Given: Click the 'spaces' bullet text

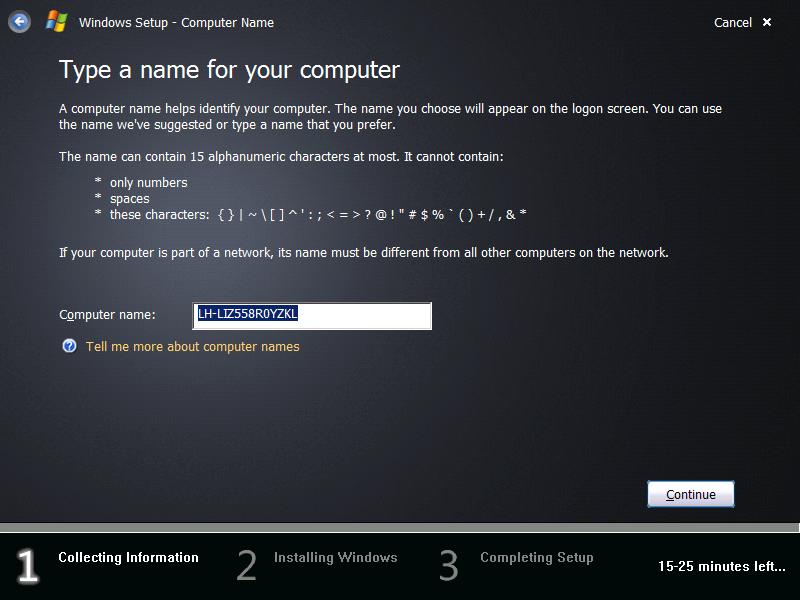Looking at the screenshot, I should [130, 198].
